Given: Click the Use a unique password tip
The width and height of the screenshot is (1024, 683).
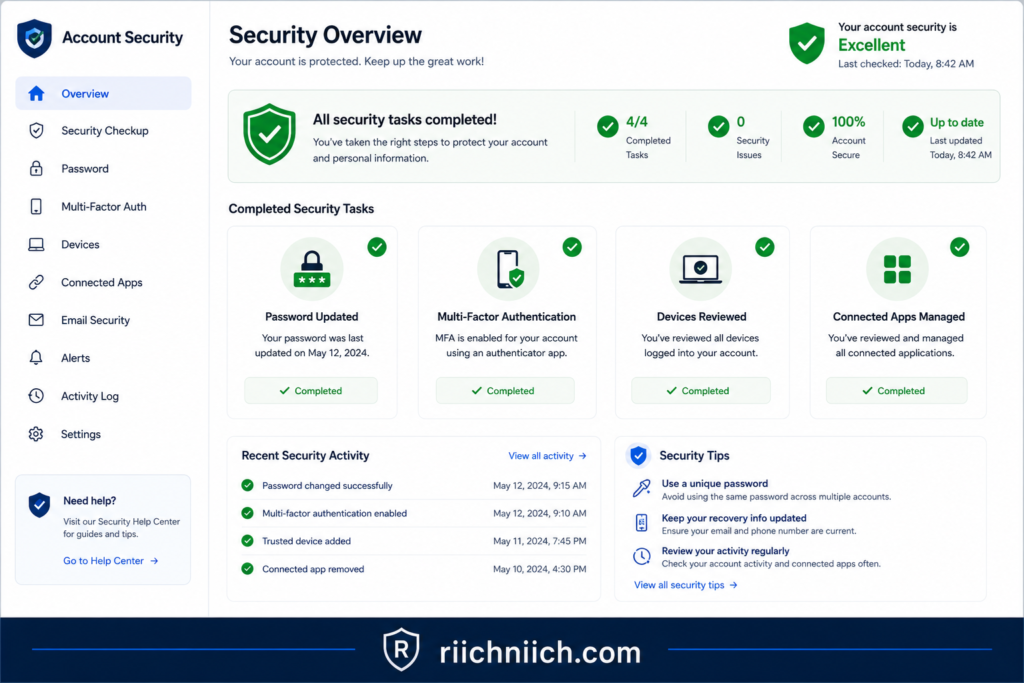Looking at the screenshot, I should pyautogui.click(x=761, y=489).
